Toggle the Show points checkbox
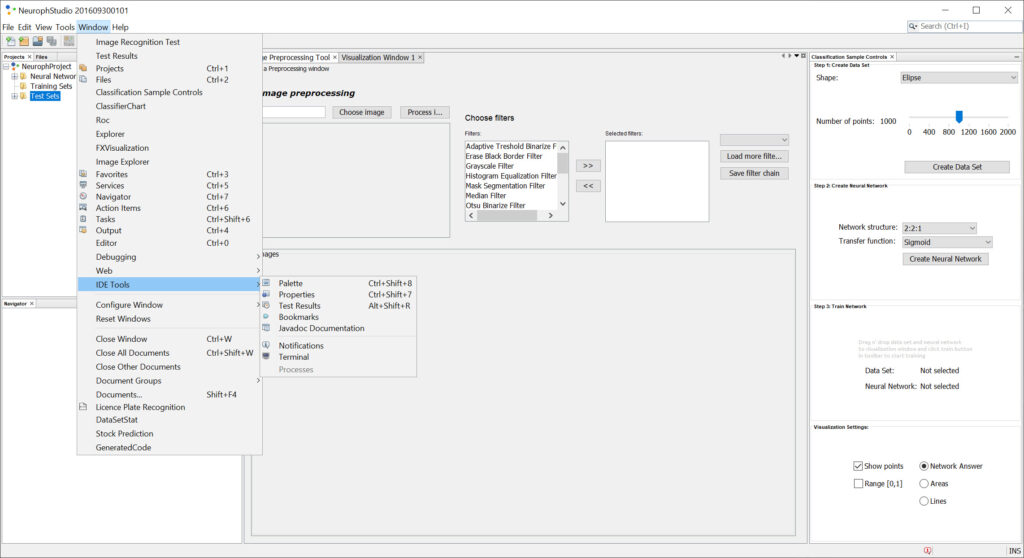 point(858,466)
